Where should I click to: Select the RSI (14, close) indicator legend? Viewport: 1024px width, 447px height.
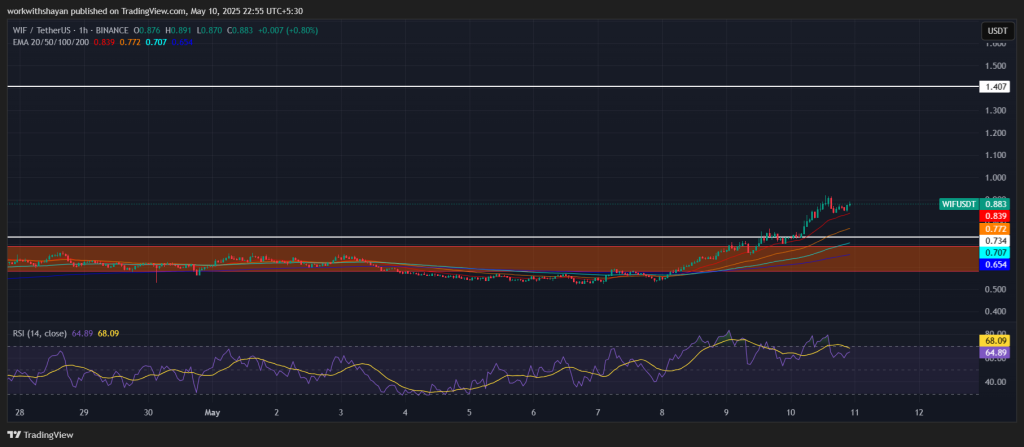pyautogui.click(x=38, y=333)
